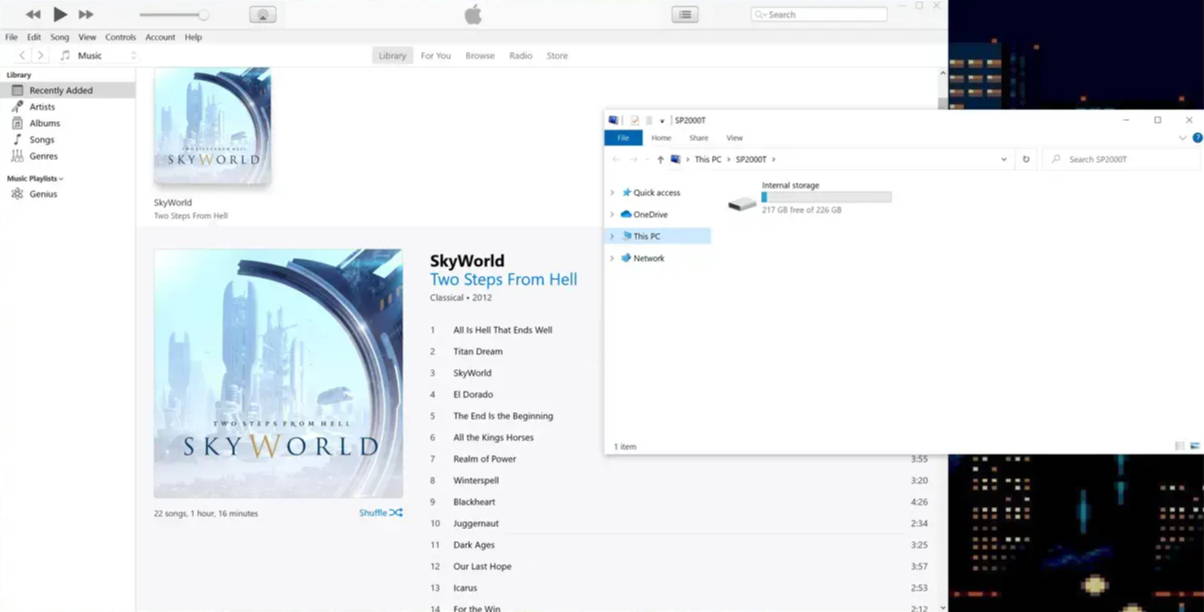Screen dimensions: 1204x612
Task: Open the Internal storage drive icon
Action: point(742,204)
